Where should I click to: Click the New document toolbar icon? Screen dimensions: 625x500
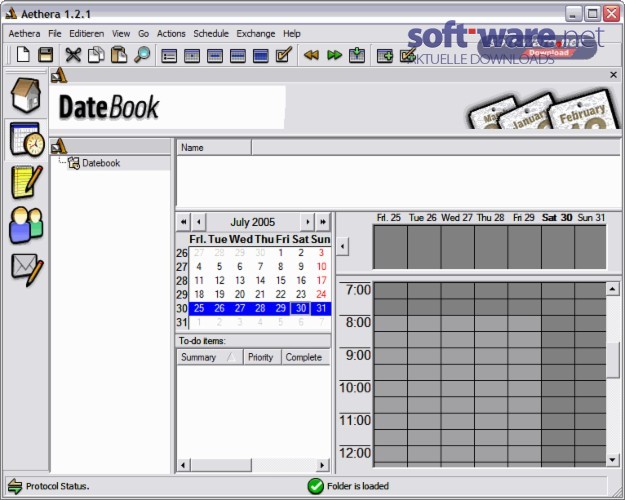point(23,55)
